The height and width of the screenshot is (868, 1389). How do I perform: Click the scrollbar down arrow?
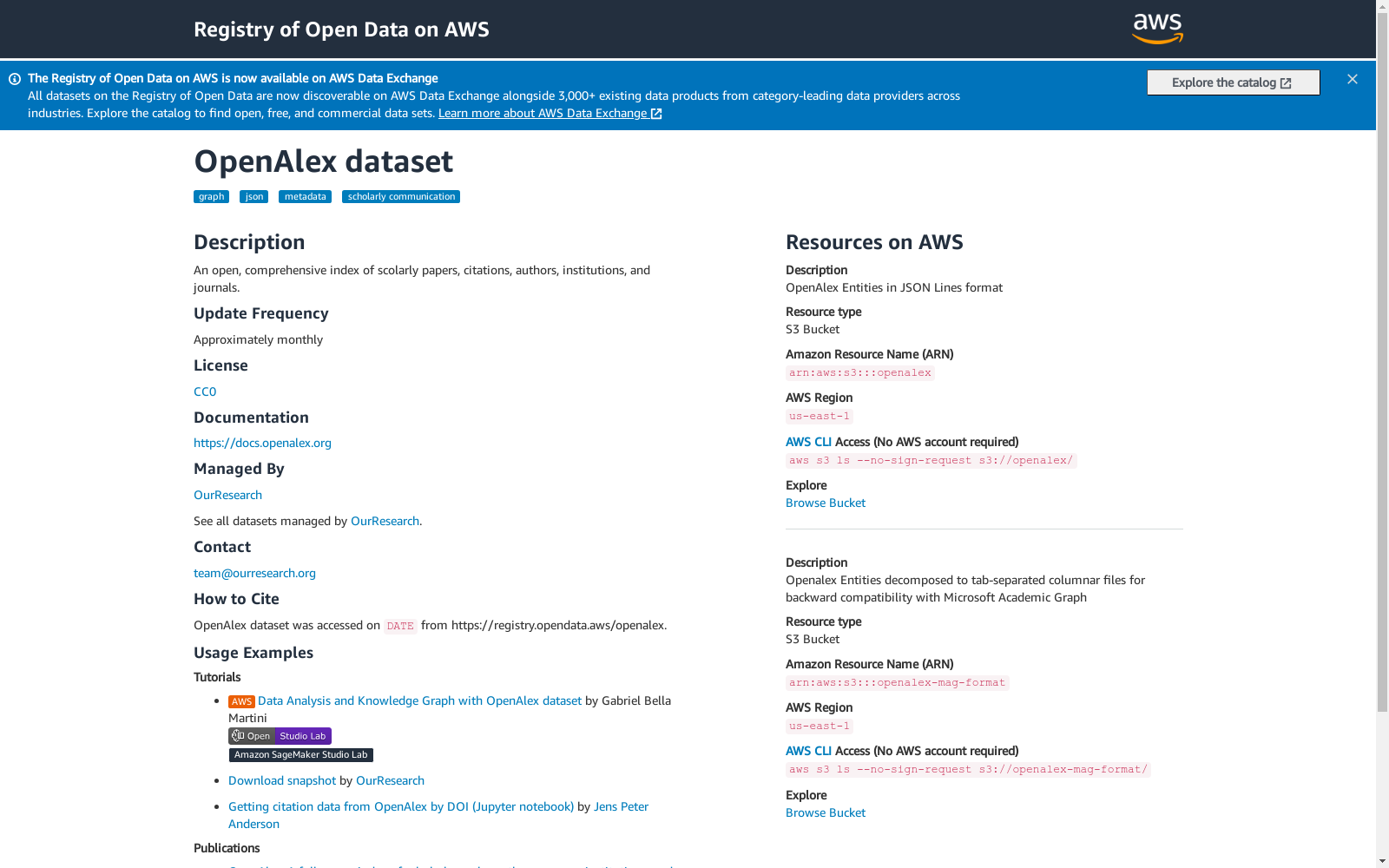1382,861
